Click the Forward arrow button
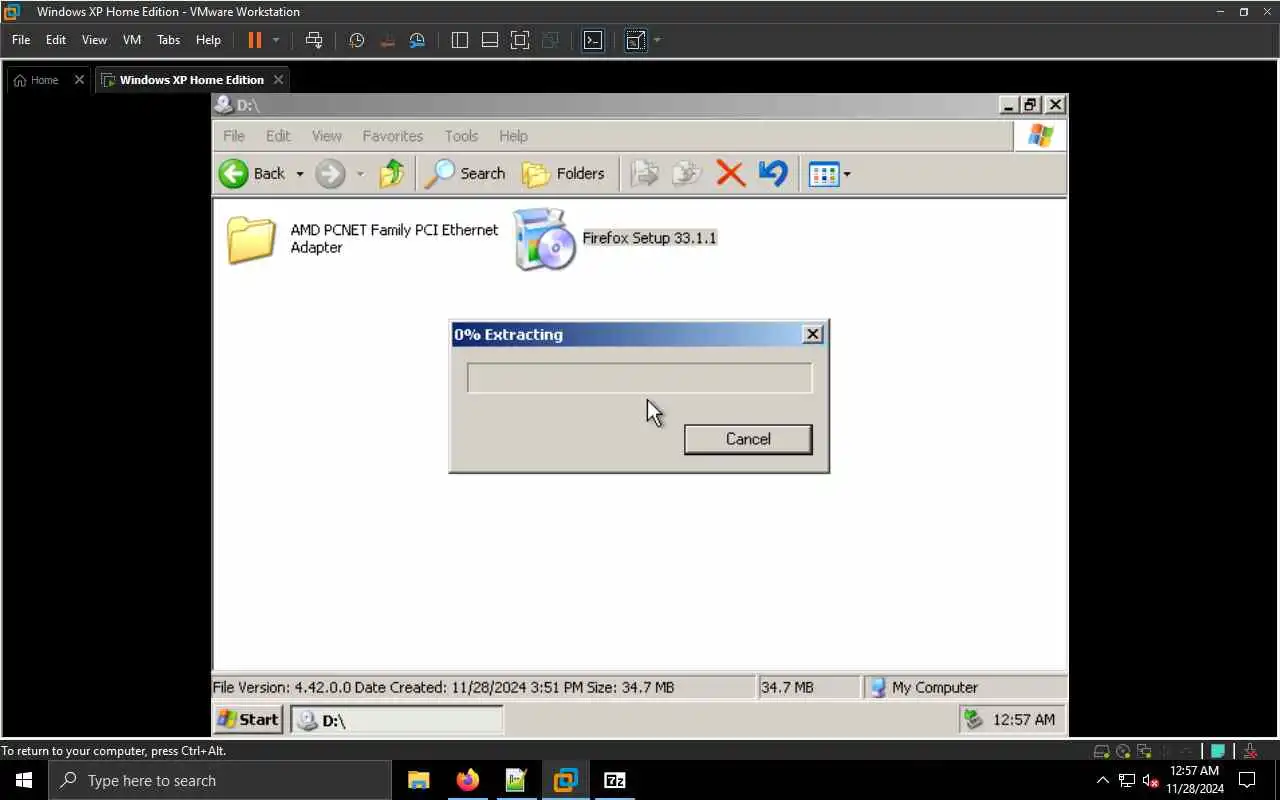This screenshot has width=1280, height=800. pos(330,174)
